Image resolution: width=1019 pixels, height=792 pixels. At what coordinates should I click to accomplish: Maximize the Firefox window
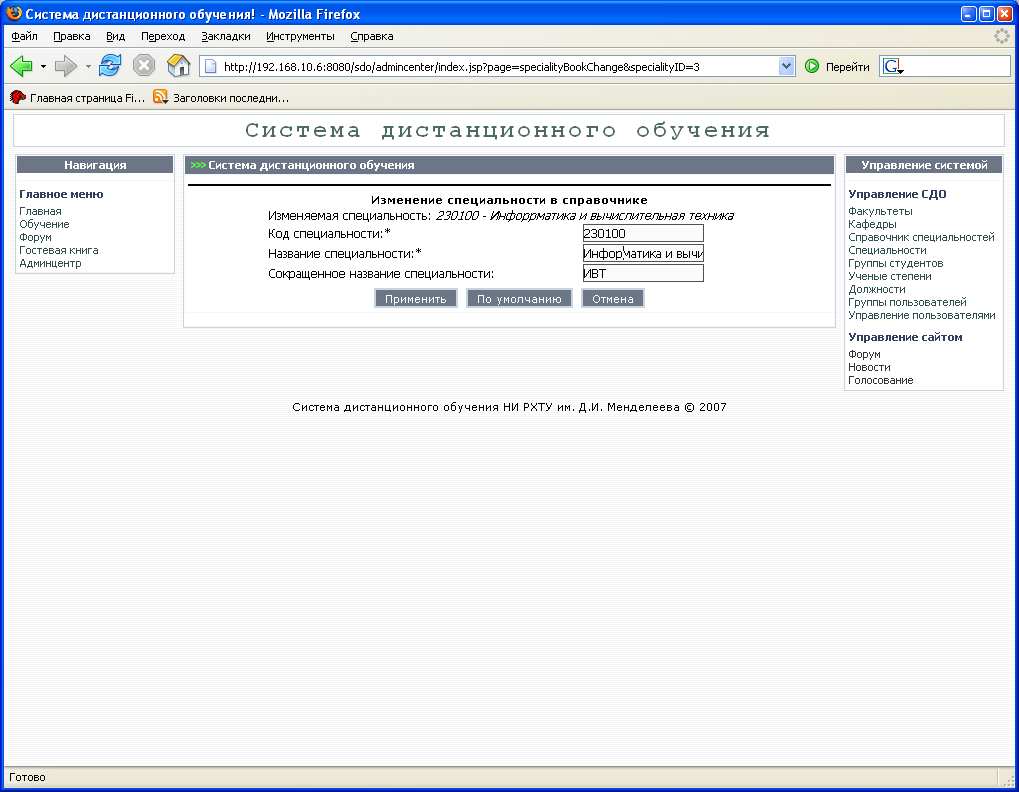[x=987, y=14]
